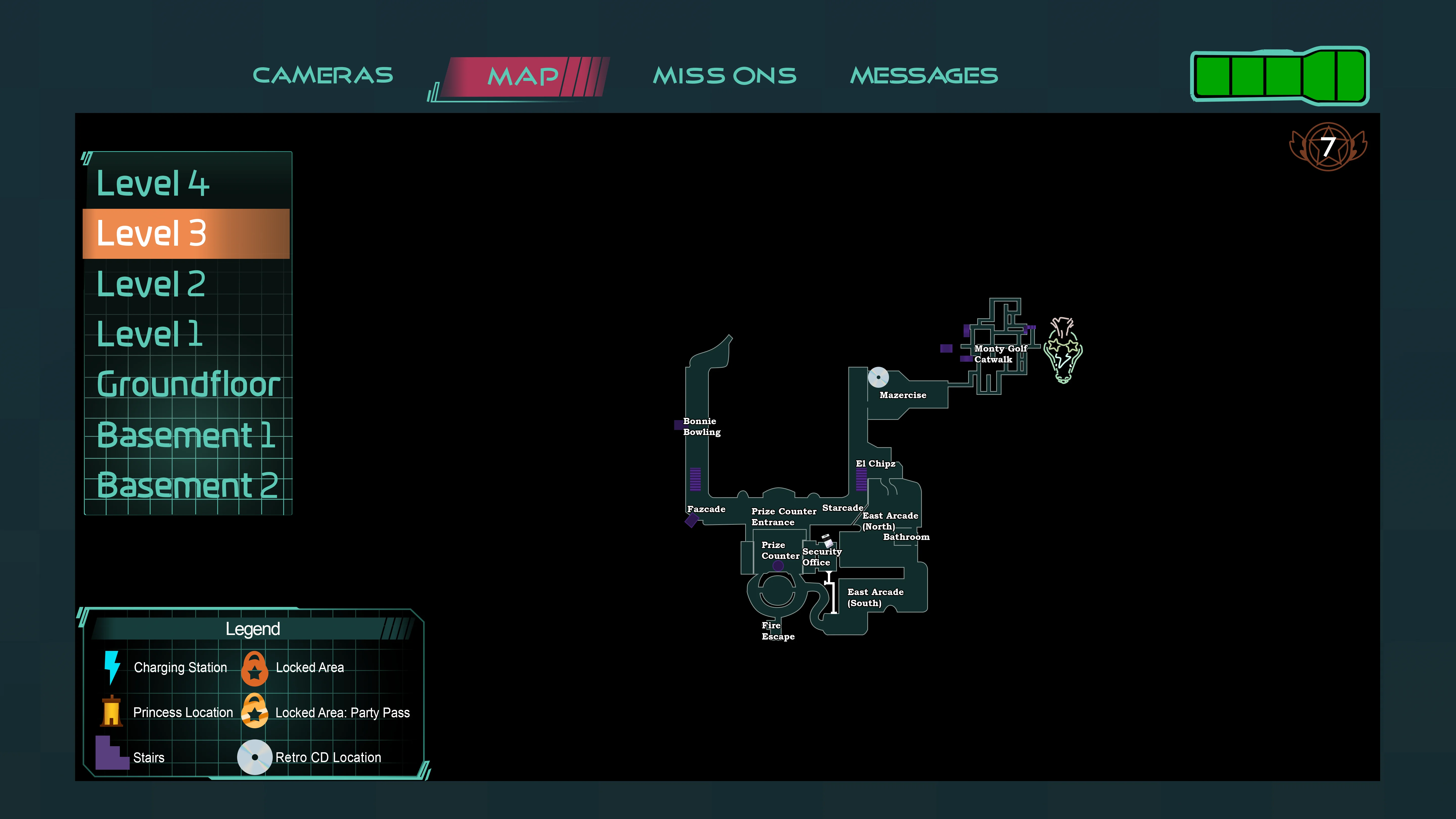This screenshot has width=1456, height=819.
Task: Click the Princess Location tower legend icon
Action: (x=111, y=711)
